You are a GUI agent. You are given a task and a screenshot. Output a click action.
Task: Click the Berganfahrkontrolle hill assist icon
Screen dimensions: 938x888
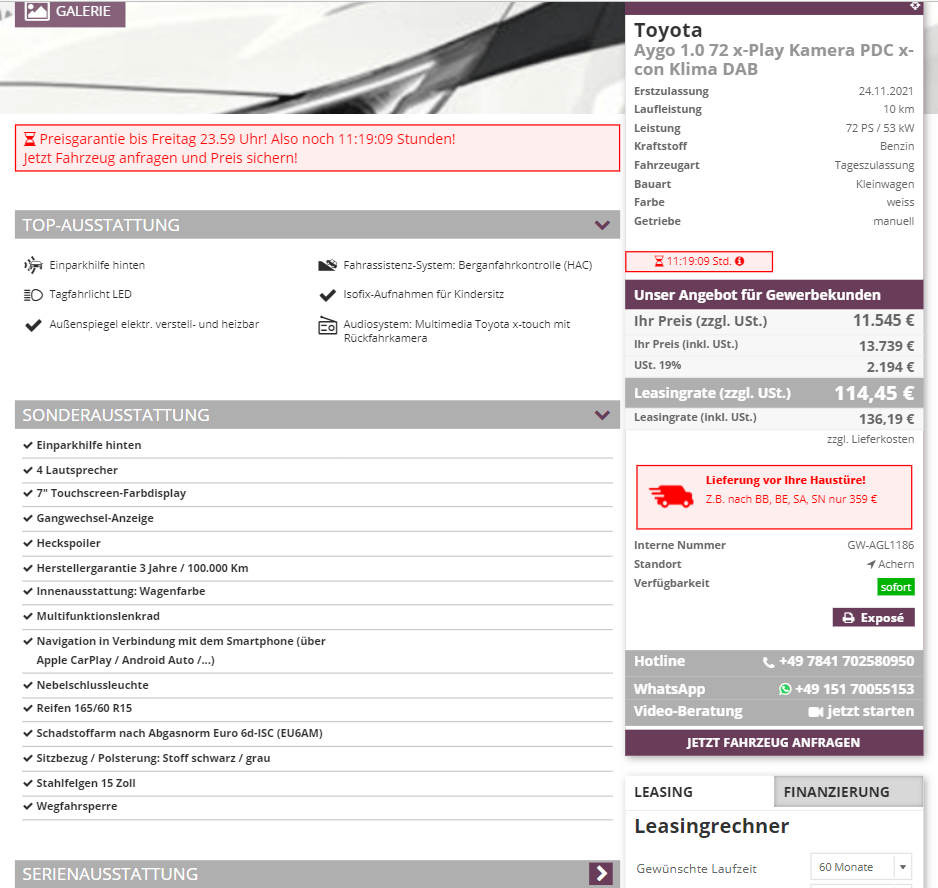[327, 265]
